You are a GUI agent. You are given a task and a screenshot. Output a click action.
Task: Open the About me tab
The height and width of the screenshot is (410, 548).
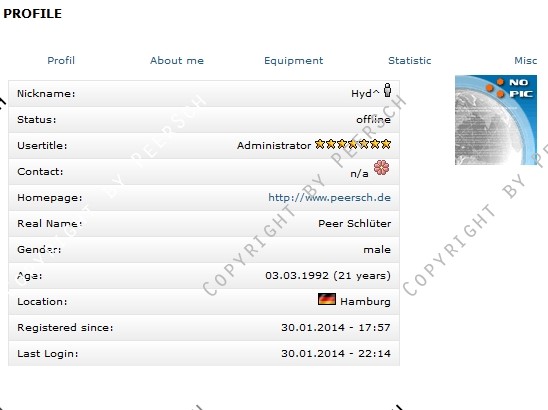point(177,60)
